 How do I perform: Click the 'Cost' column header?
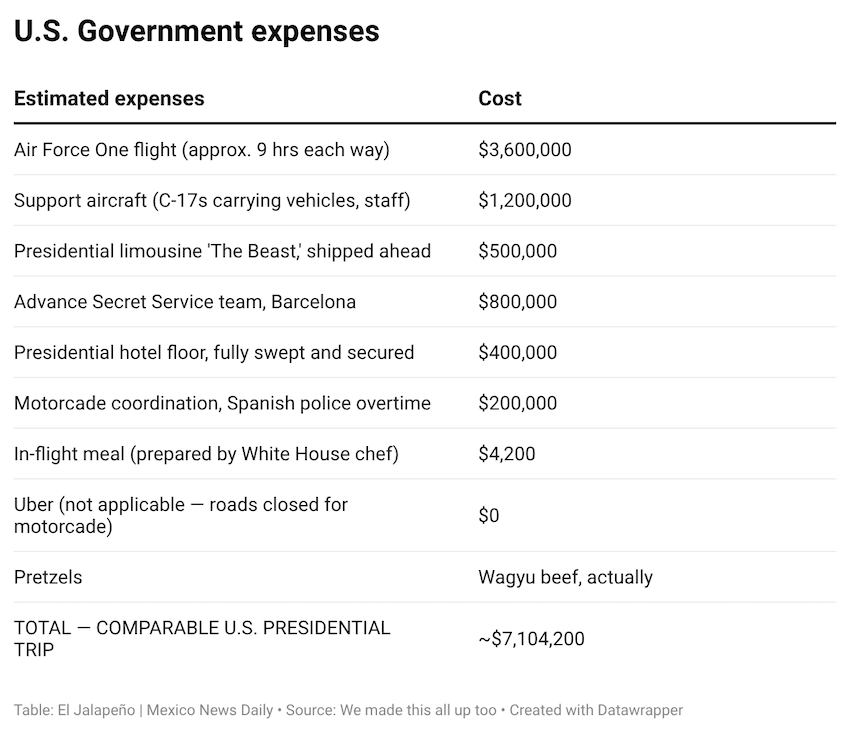tap(500, 98)
